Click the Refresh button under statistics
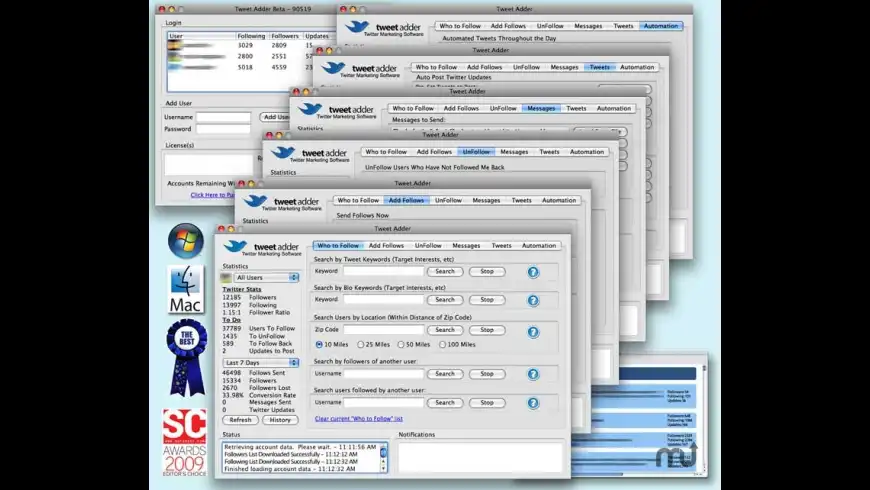Image resolution: width=870 pixels, height=490 pixels. pos(240,420)
